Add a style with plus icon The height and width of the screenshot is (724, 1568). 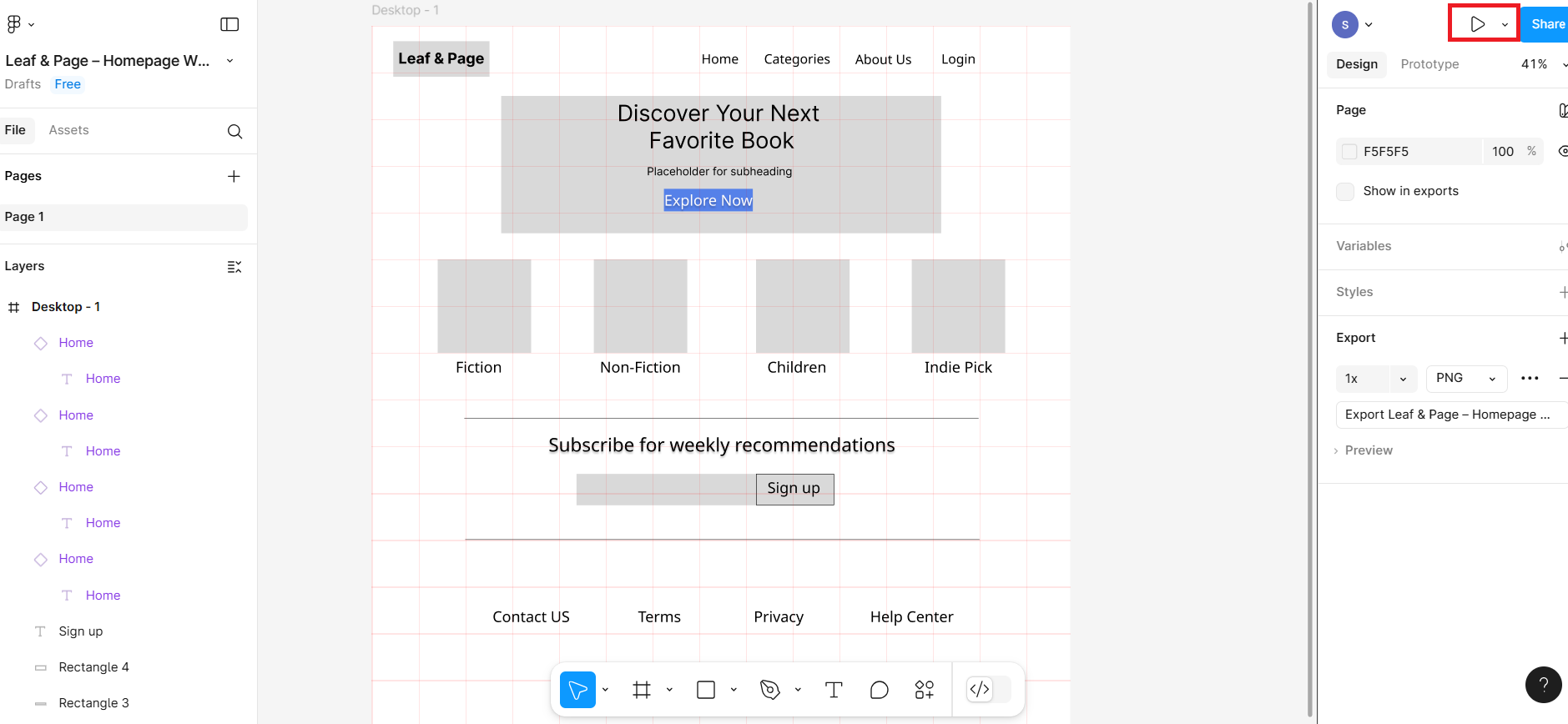1562,292
